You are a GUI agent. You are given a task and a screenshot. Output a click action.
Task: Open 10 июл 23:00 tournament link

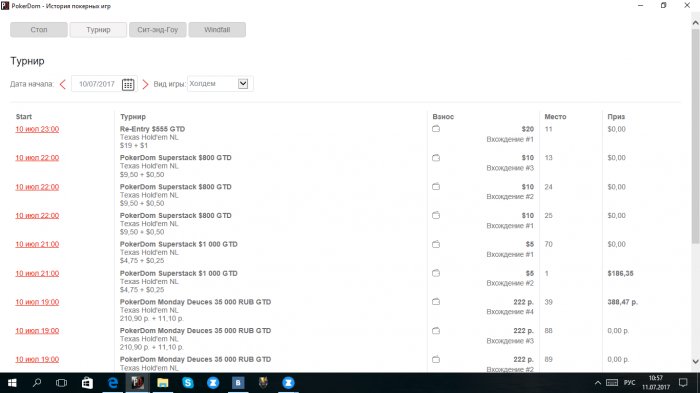[x=37, y=129]
